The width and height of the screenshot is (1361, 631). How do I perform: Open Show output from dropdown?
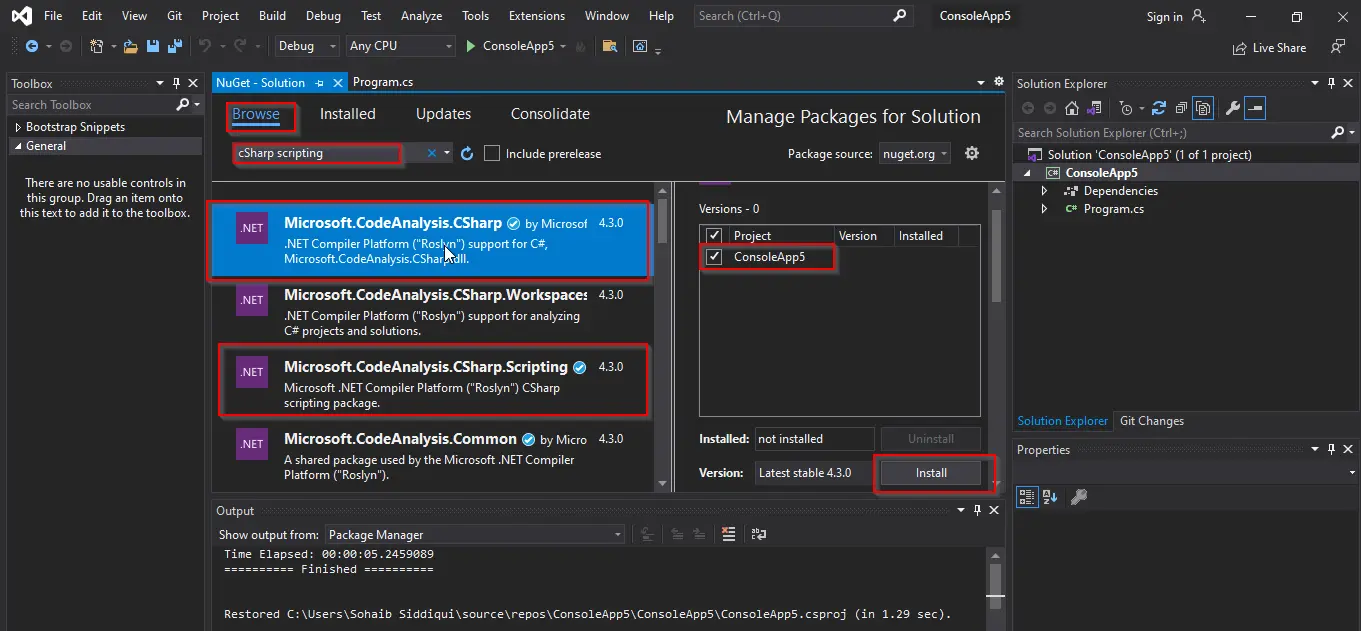[475, 535]
